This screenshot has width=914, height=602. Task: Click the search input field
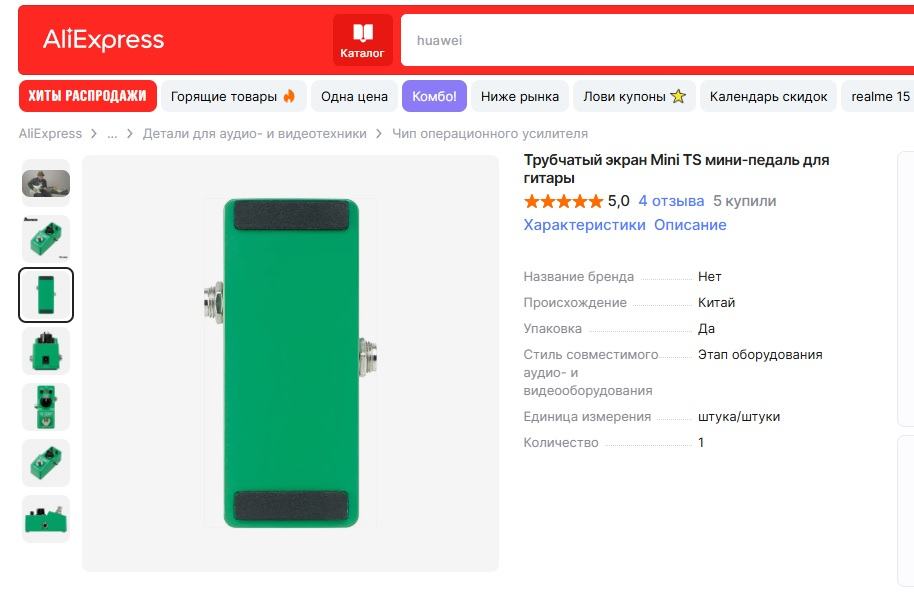(650, 41)
